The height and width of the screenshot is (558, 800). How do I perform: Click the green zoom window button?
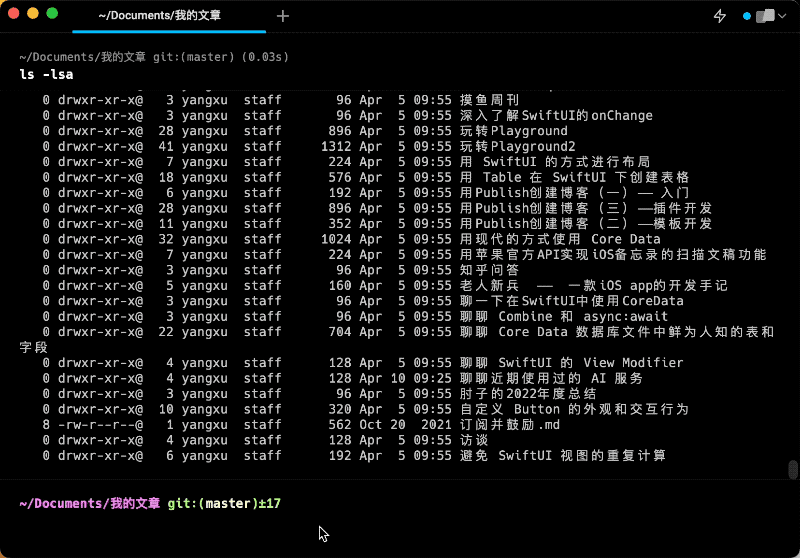click(52, 14)
